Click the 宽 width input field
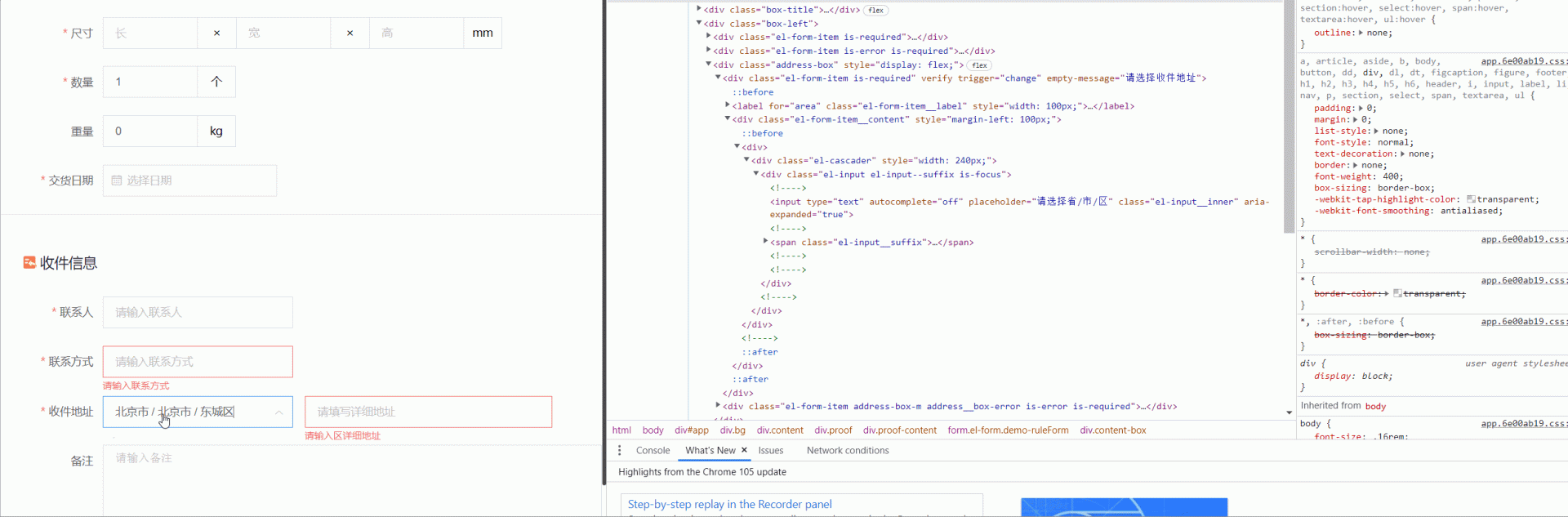 coord(283,33)
